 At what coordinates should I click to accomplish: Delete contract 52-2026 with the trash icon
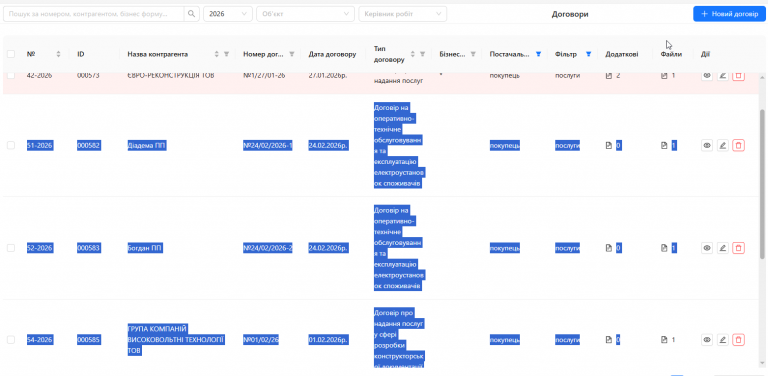[x=739, y=248]
